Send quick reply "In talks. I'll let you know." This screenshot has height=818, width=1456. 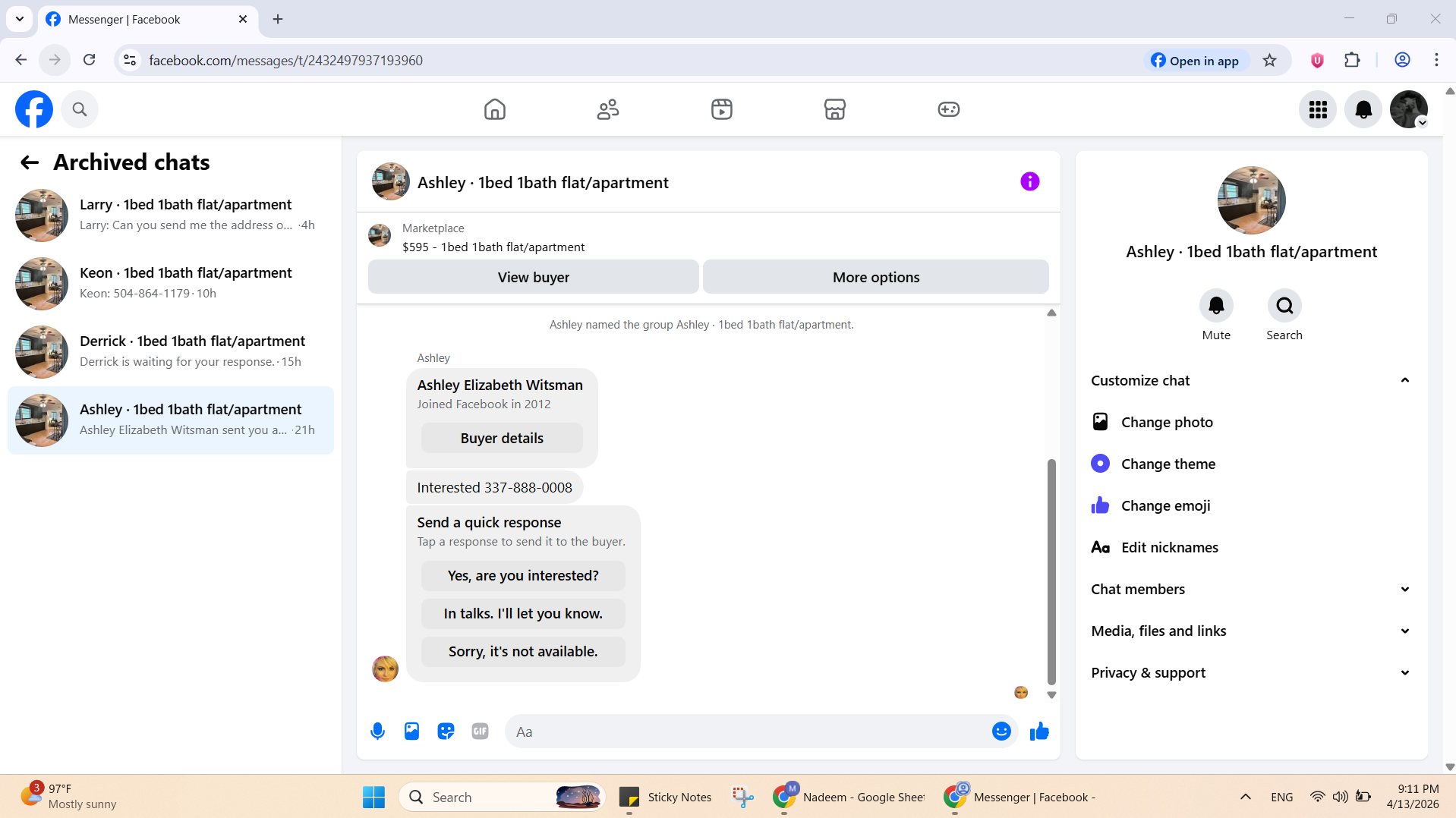click(523, 614)
